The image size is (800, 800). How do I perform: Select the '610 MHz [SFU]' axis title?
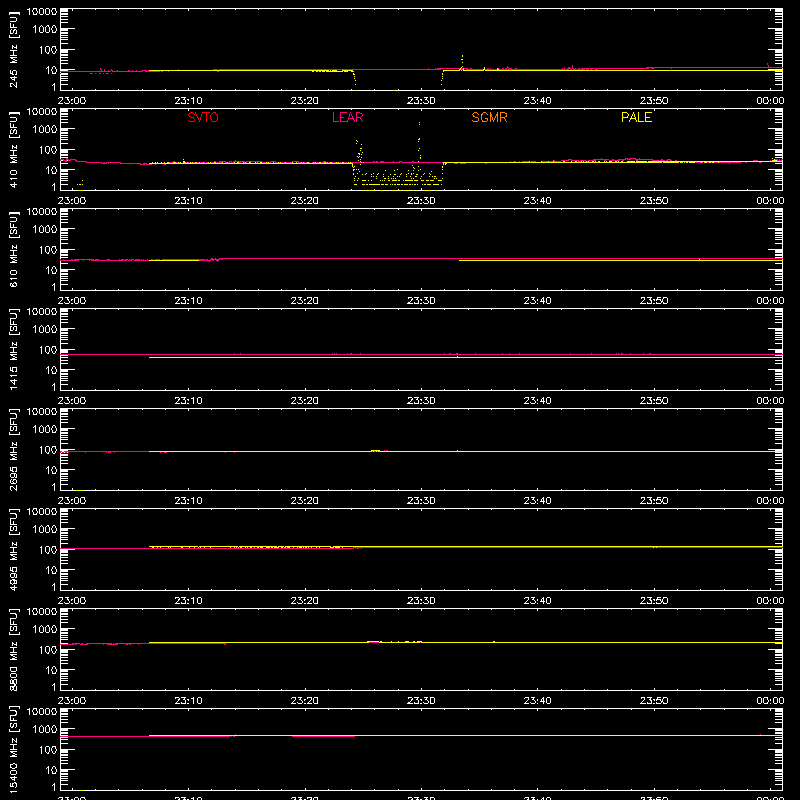click(x=13, y=249)
